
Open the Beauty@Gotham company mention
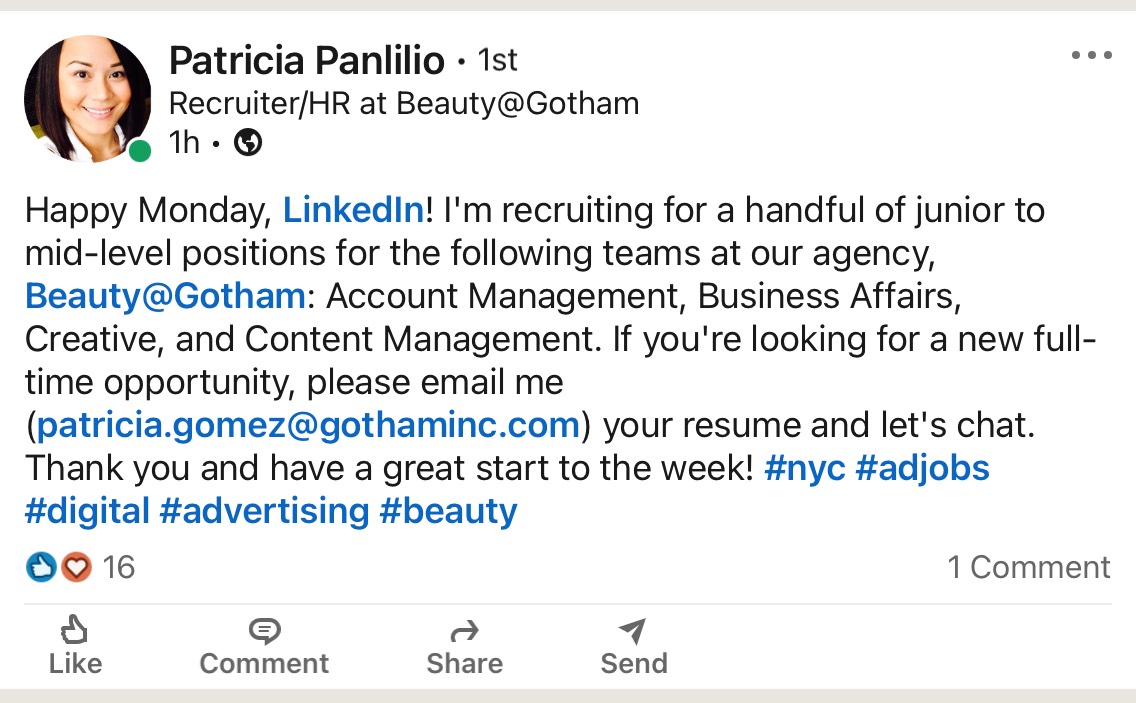tap(165, 296)
